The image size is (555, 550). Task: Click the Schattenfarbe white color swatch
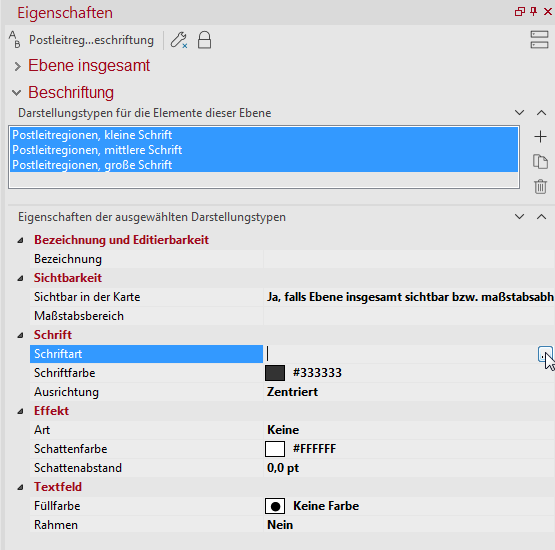tap(275, 449)
